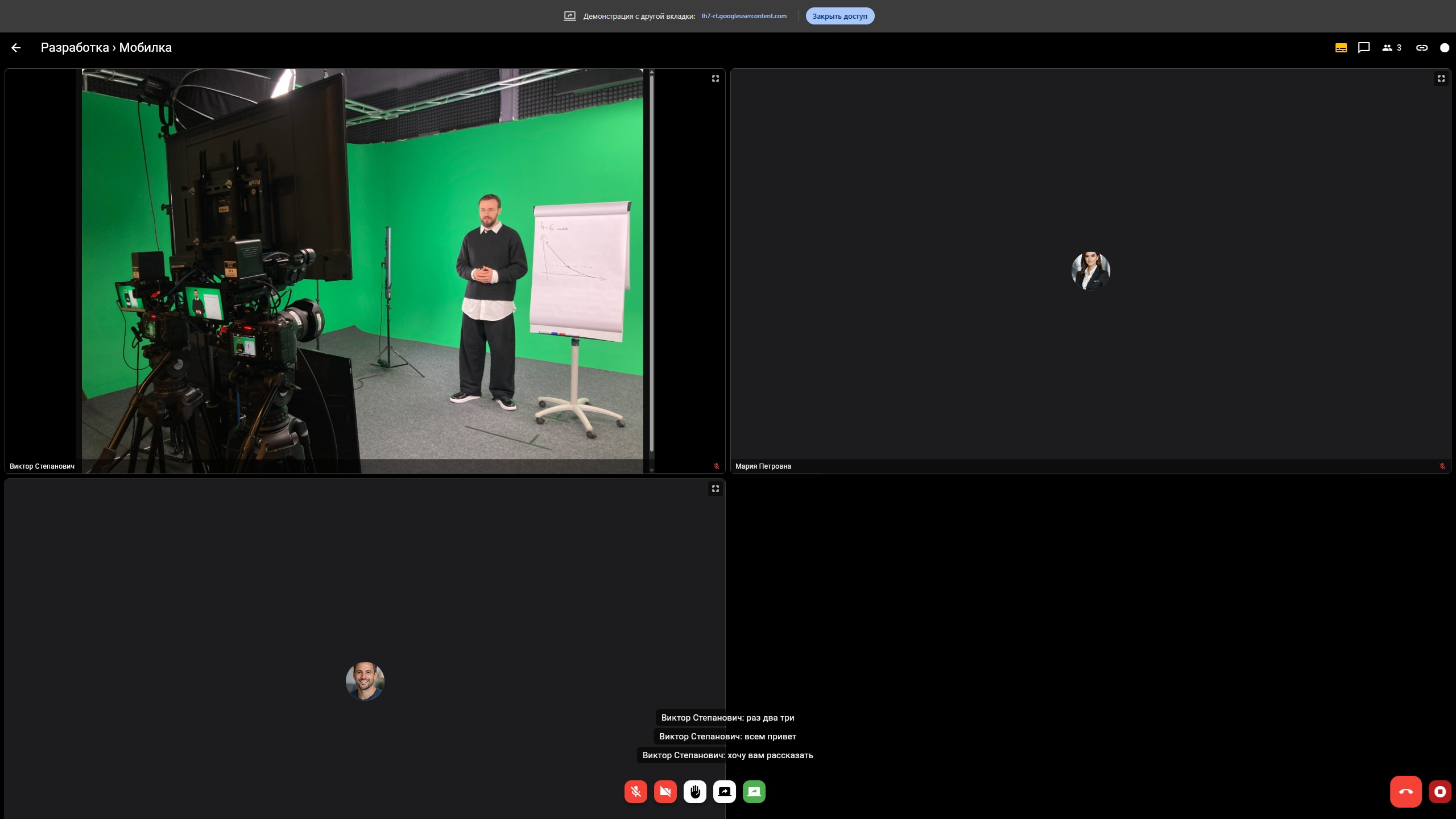The image size is (1456, 819).
Task: Click the subtitle line 'раз два три'
Action: [x=727, y=718]
